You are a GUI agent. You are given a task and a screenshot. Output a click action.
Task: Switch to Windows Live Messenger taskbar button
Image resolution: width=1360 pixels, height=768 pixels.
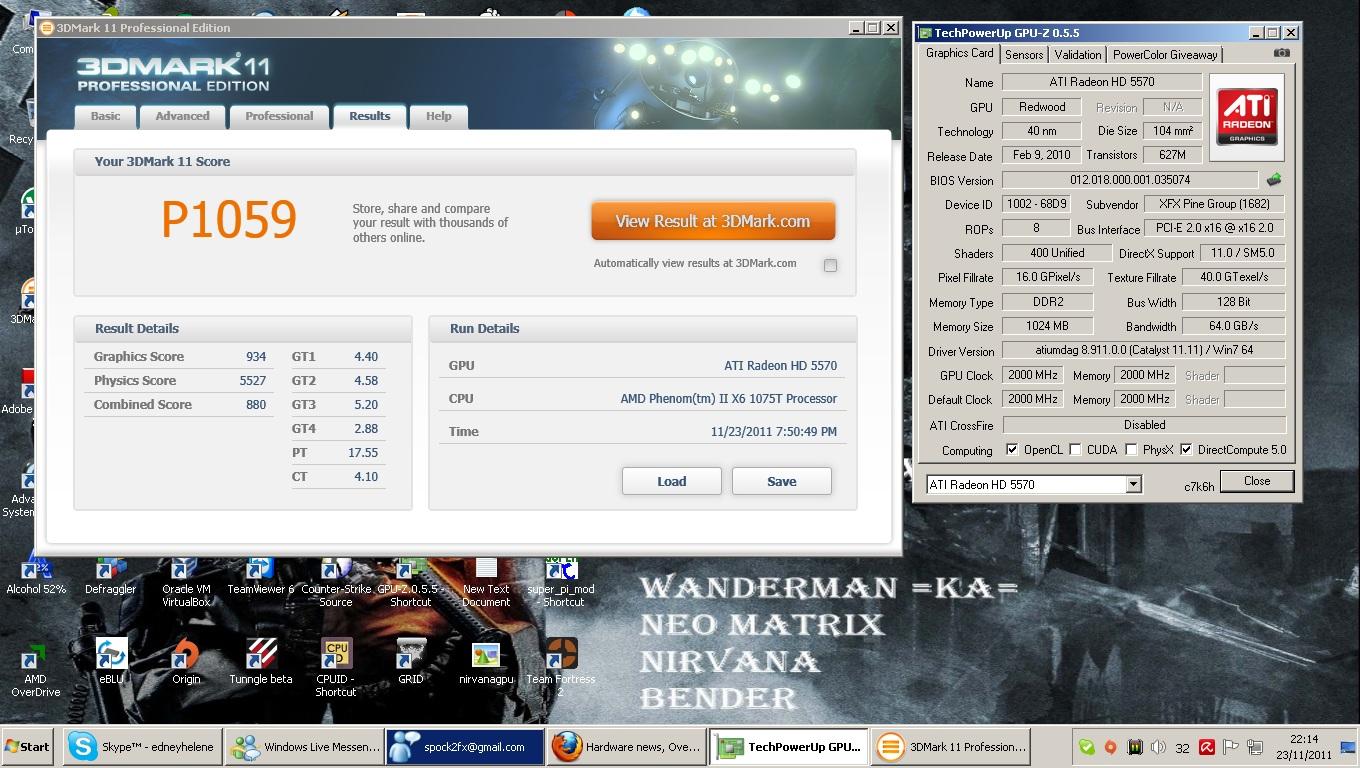click(x=305, y=747)
